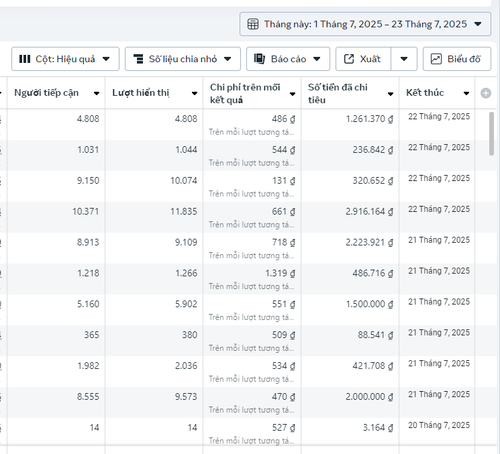Select the reach value 8.913
Screen dimensions: 500x454
tap(88, 242)
